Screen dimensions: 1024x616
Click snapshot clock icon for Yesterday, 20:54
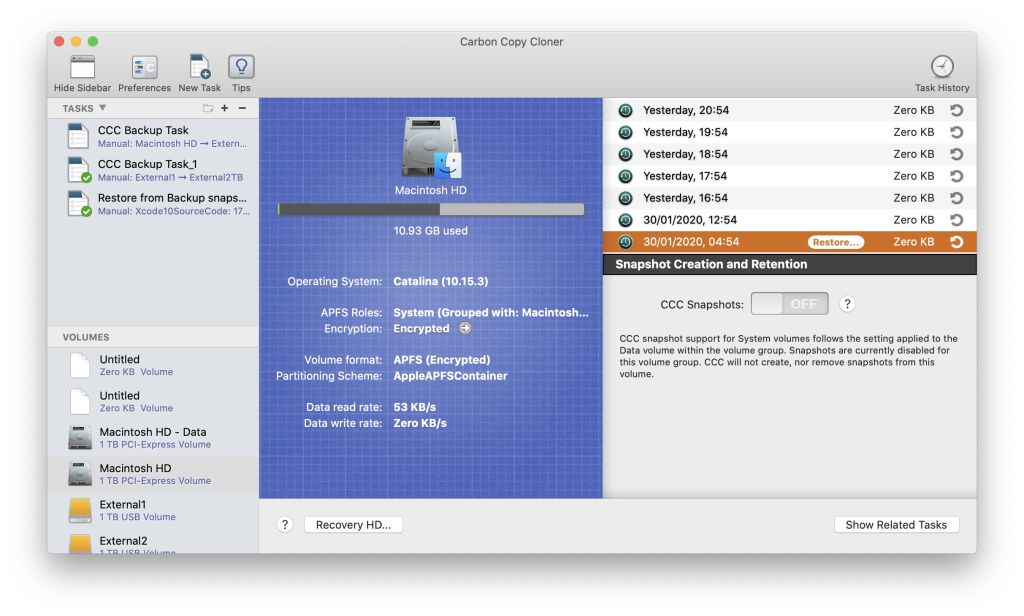point(625,110)
